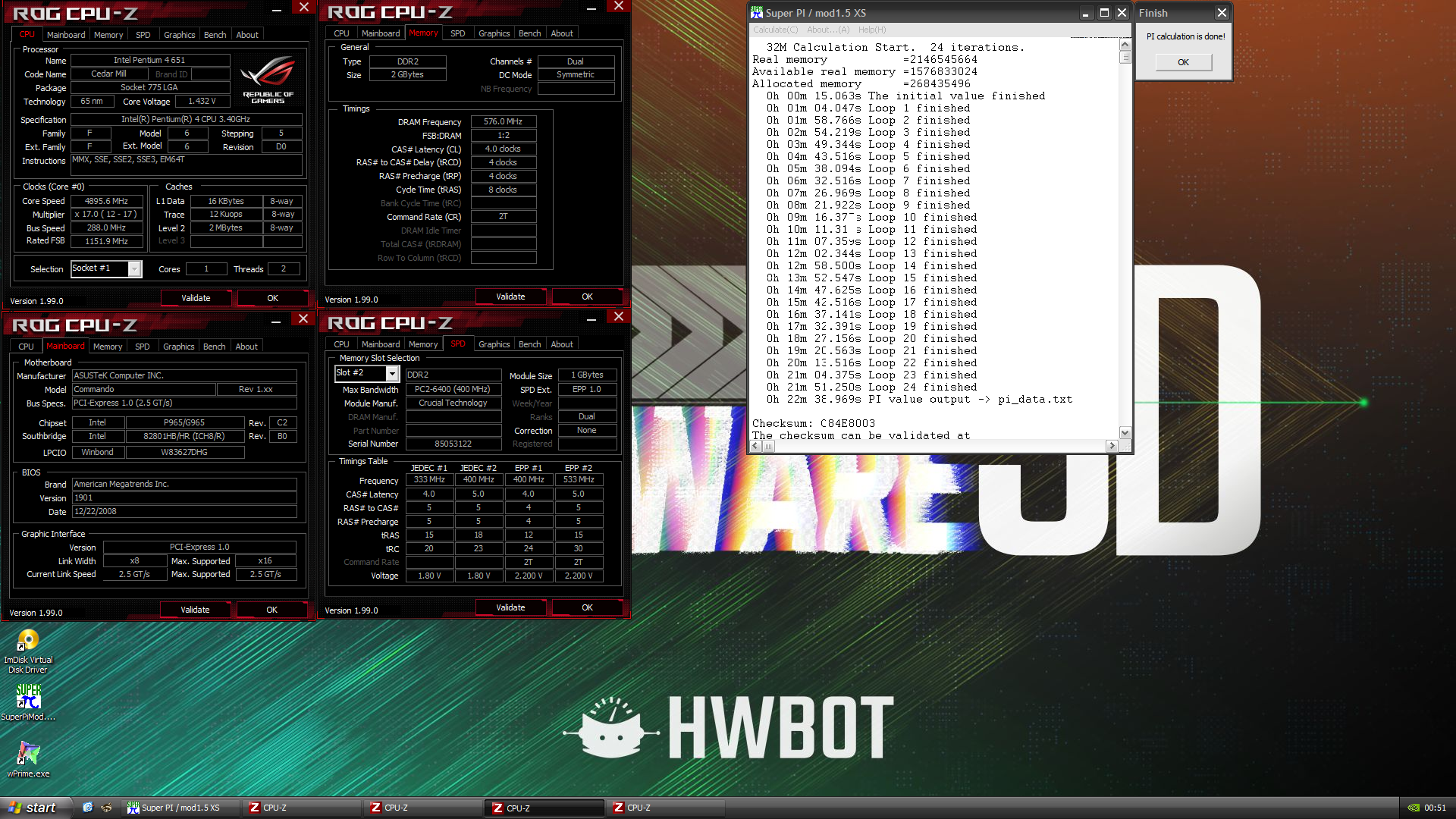Switch to CPU tab in Motherboard CPU-Z window
Image resolution: width=1456 pixels, height=819 pixels.
tap(27, 347)
